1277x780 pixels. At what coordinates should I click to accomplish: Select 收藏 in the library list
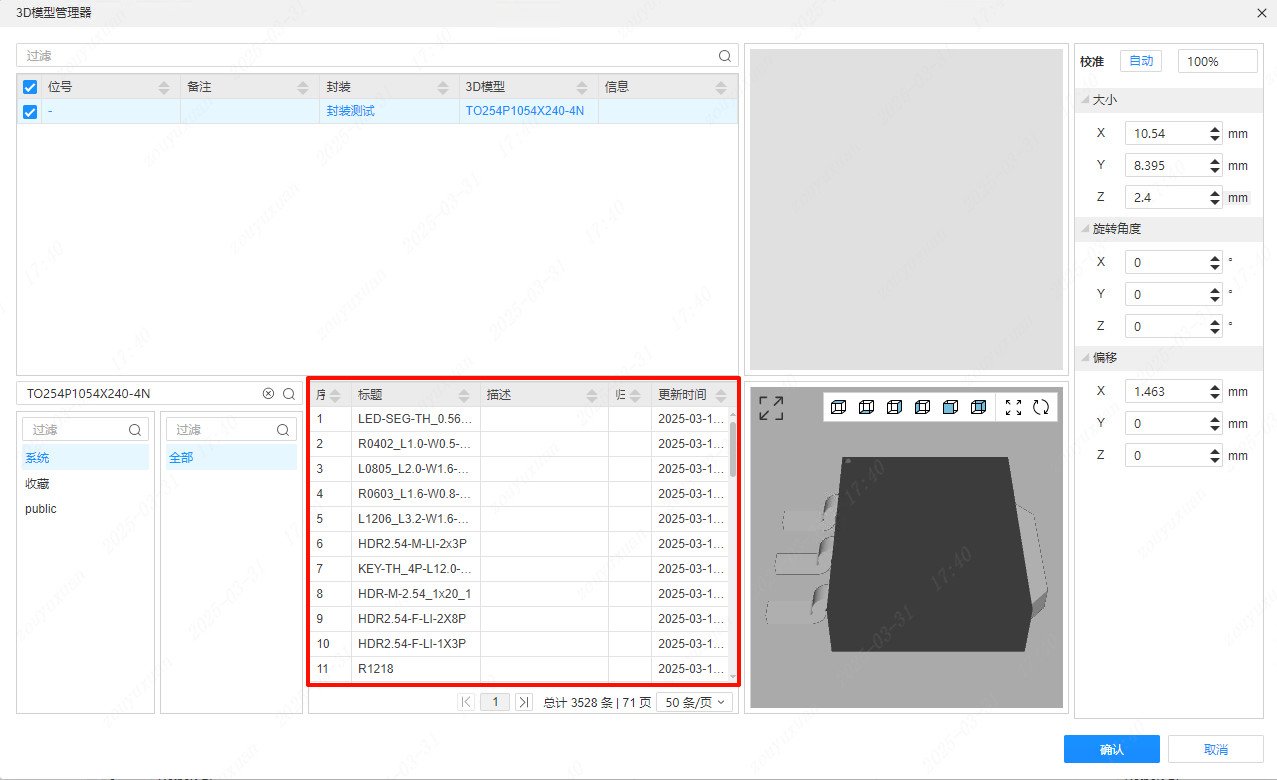(x=38, y=484)
